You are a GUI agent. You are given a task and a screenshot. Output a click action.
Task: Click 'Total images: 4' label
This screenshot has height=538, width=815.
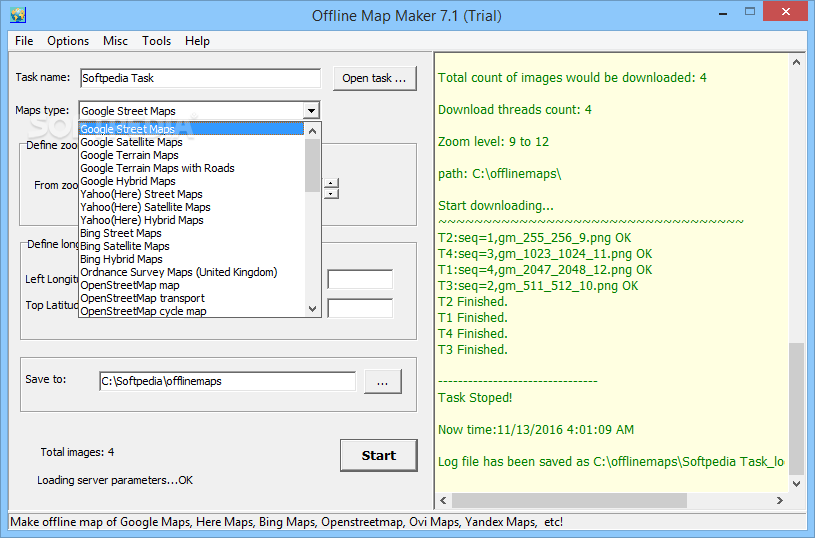coord(77,452)
